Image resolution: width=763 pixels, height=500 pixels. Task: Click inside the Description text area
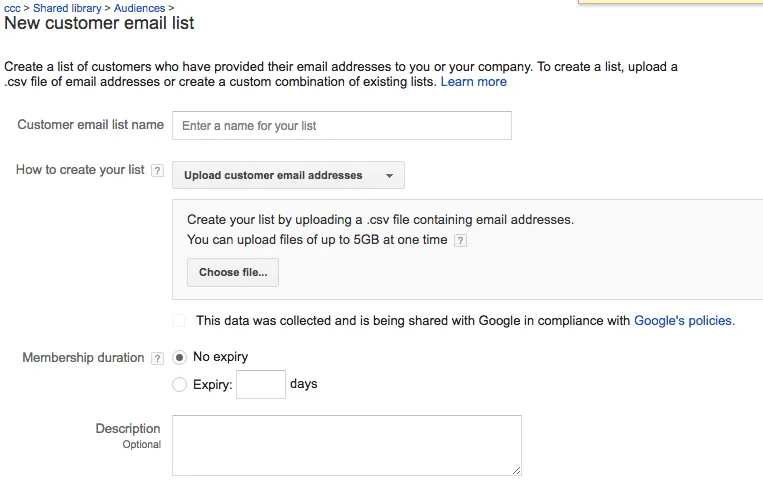point(346,445)
